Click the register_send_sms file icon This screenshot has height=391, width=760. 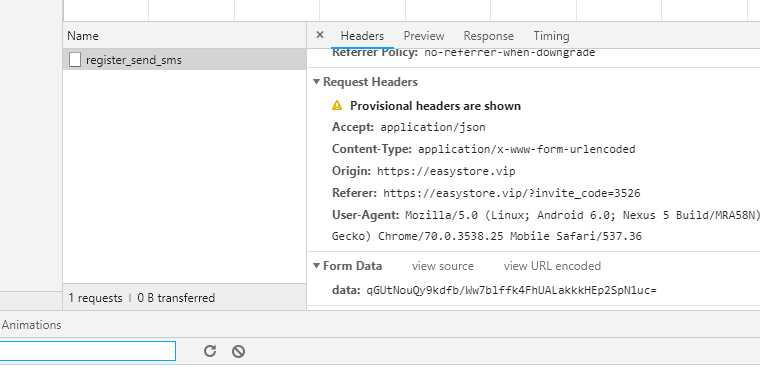tap(75, 60)
